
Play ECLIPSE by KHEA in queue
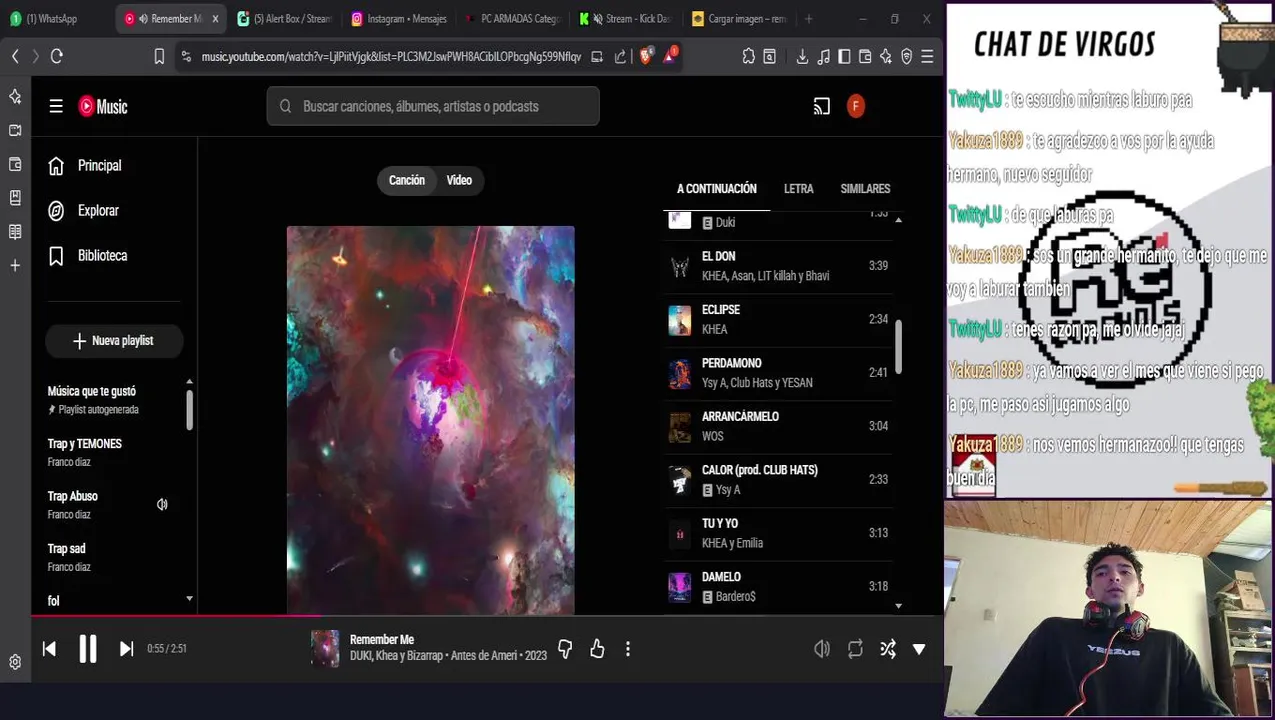coord(778,320)
